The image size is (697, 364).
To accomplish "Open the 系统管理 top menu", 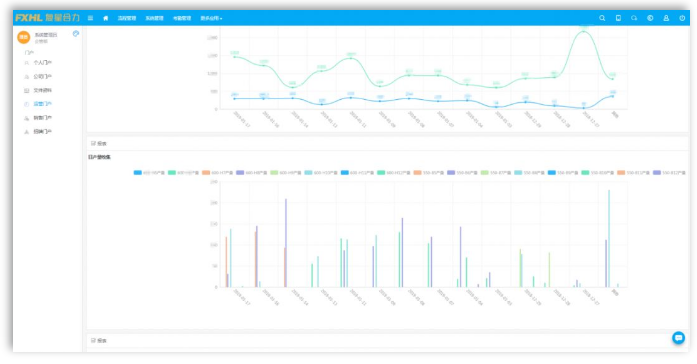I will [154, 18].
